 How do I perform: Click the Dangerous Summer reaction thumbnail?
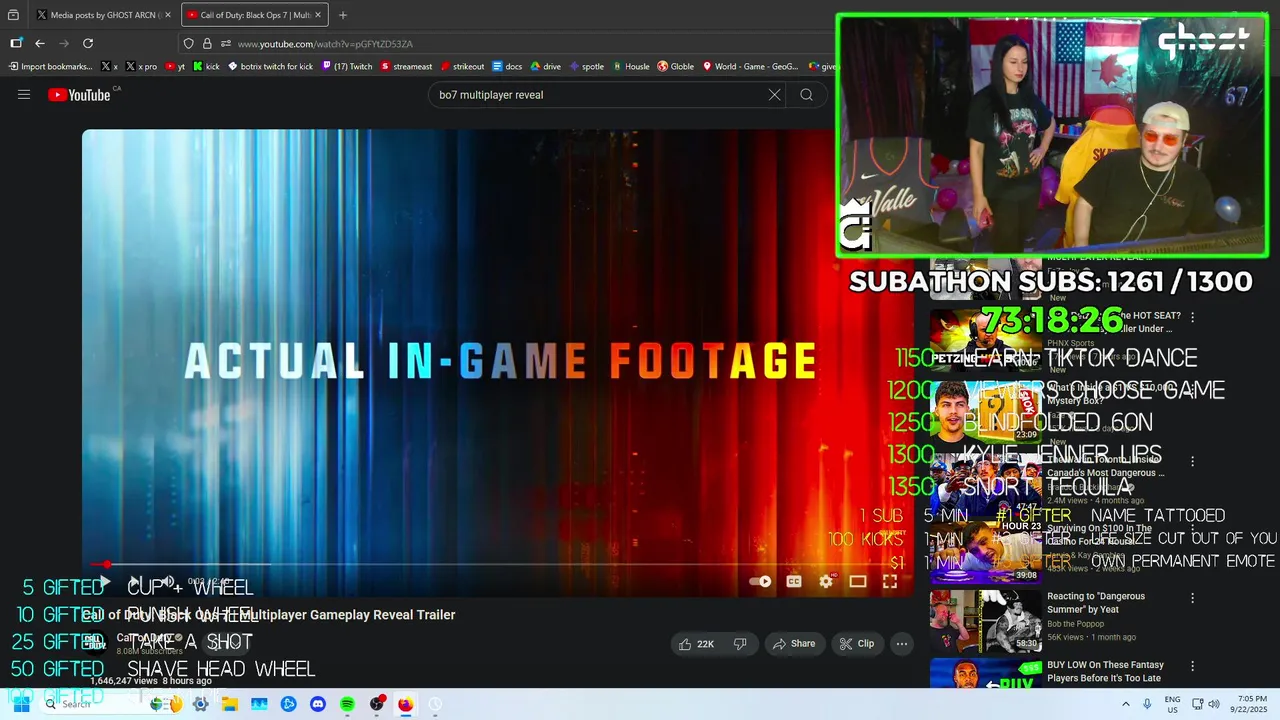click(x=985, y=621)
